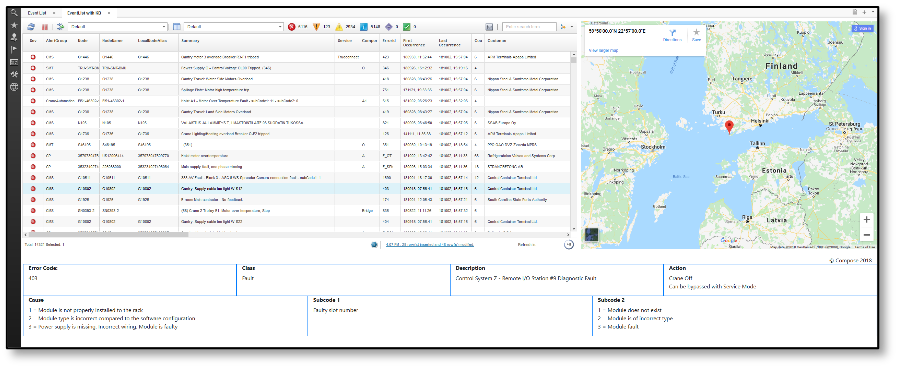Image resolution: width=898 pixels, height=368 pixels.
Task: Click the circular icon at status bar end
Action: (x=568, y=244)
